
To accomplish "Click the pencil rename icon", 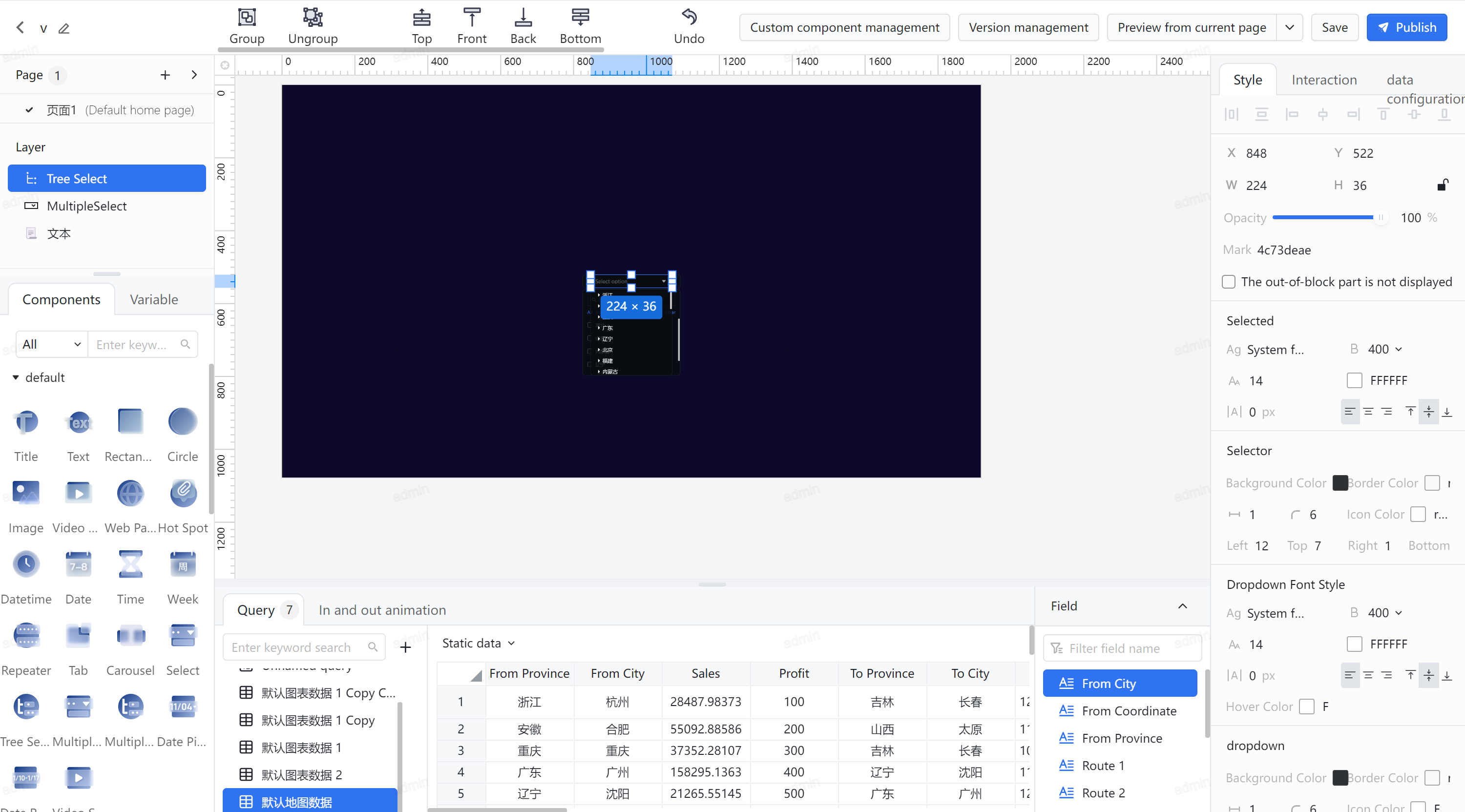I will click(63, 28).
